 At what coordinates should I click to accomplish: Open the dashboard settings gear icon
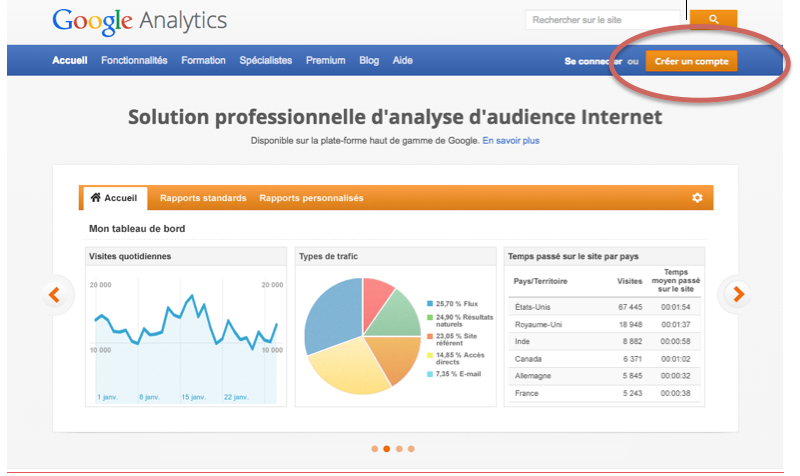click(697, 197)
